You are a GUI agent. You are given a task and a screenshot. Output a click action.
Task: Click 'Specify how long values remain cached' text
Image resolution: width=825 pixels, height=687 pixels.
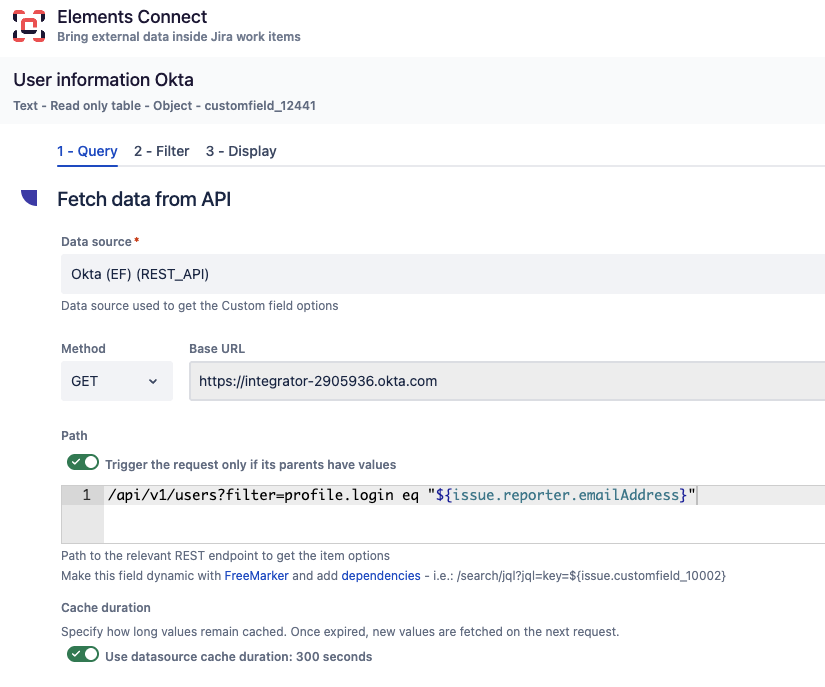[x=340, y=631]
